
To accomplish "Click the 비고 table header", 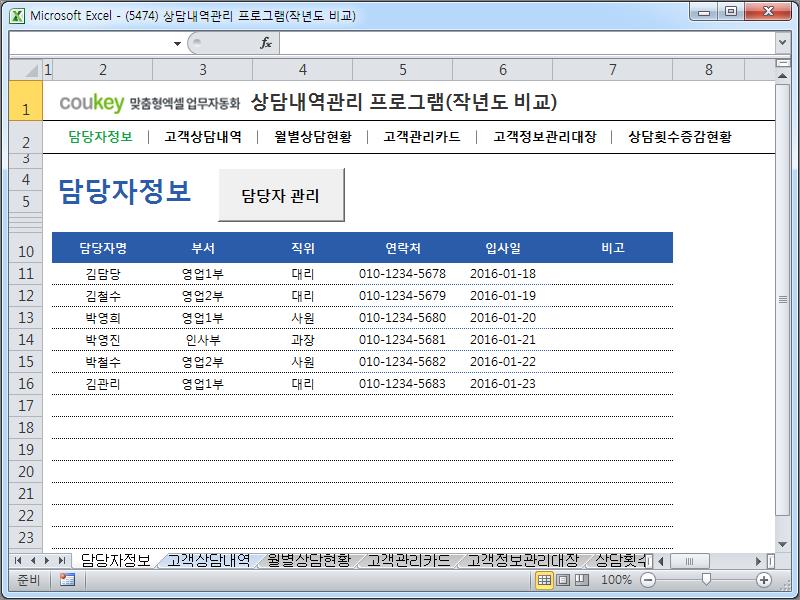I will (613, 248).
